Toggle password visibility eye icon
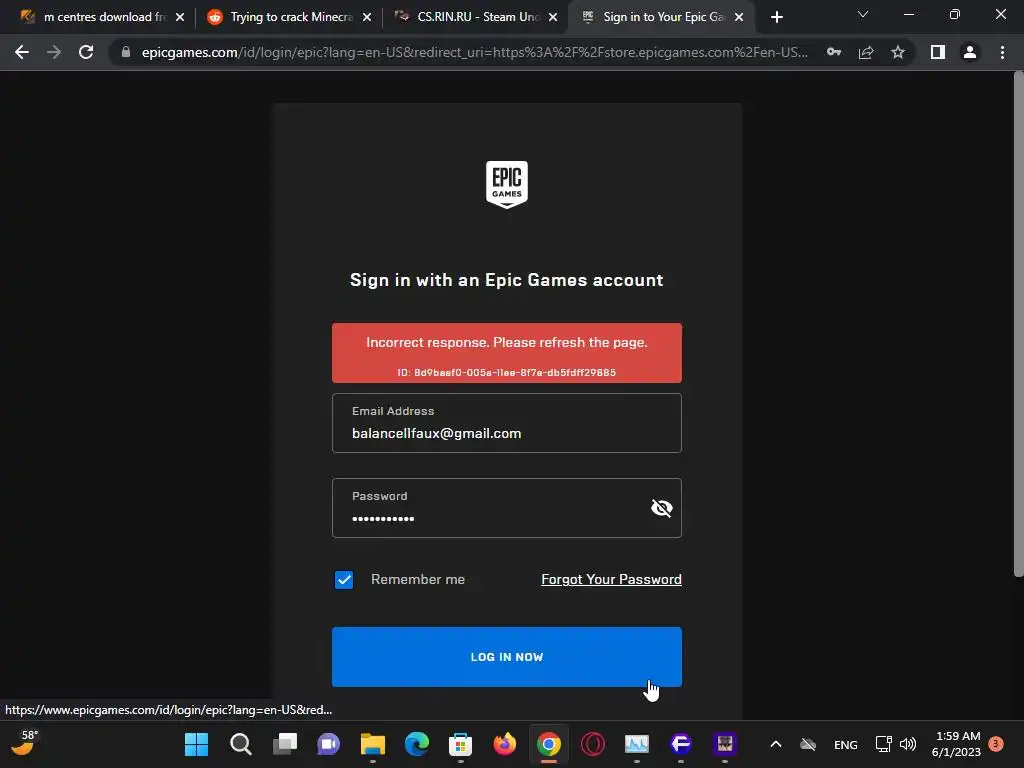Image resolution: width=1024 pixels, height=768 pixels. [x=662, y=508]
